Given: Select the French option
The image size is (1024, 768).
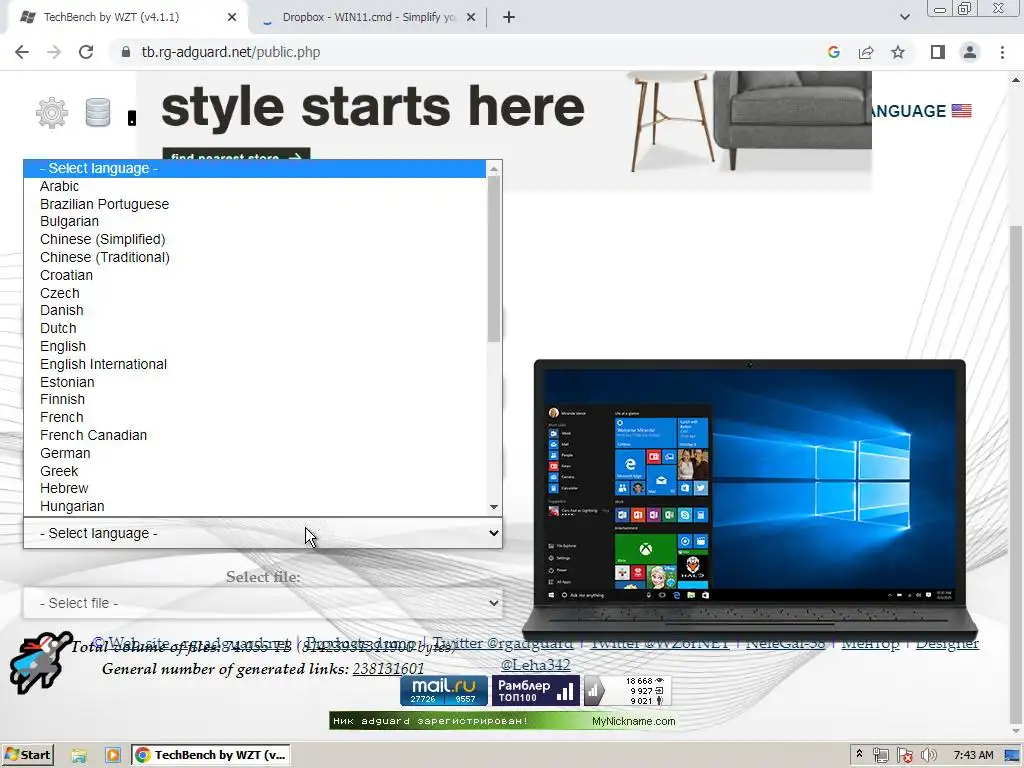Looking at the screenshot, I should click(255, 417).
